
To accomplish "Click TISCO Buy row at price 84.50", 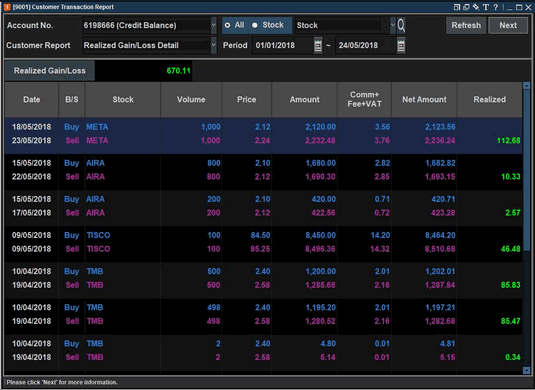I will click(x=263, y=235).
